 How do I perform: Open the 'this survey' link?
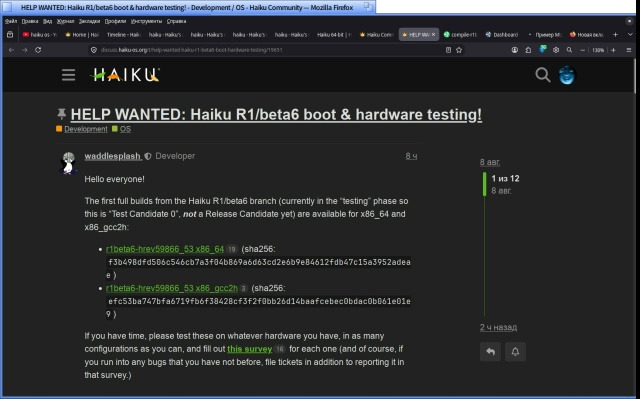(x=249, y=349)
